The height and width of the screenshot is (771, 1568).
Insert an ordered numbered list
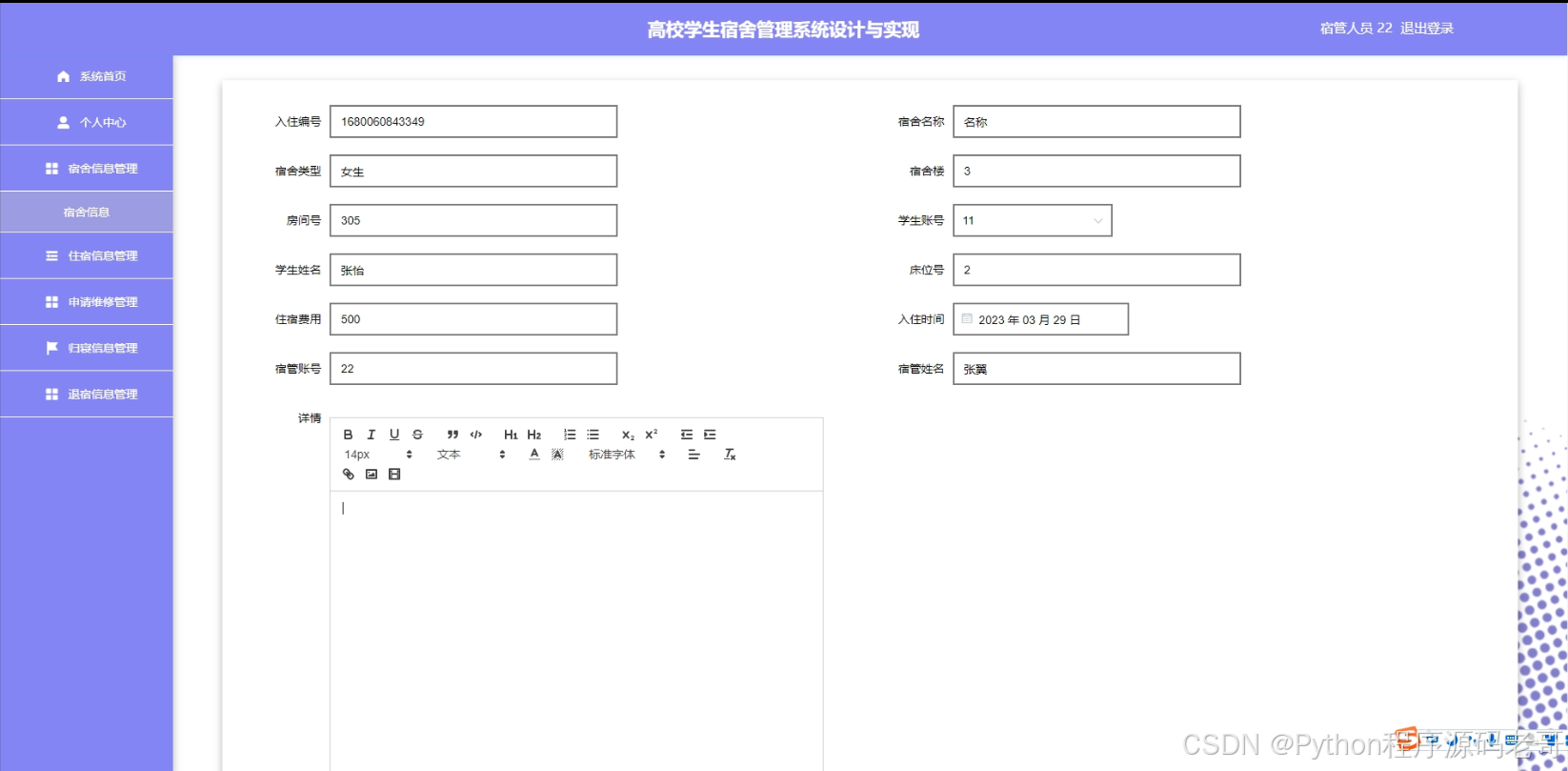[570, 435]
